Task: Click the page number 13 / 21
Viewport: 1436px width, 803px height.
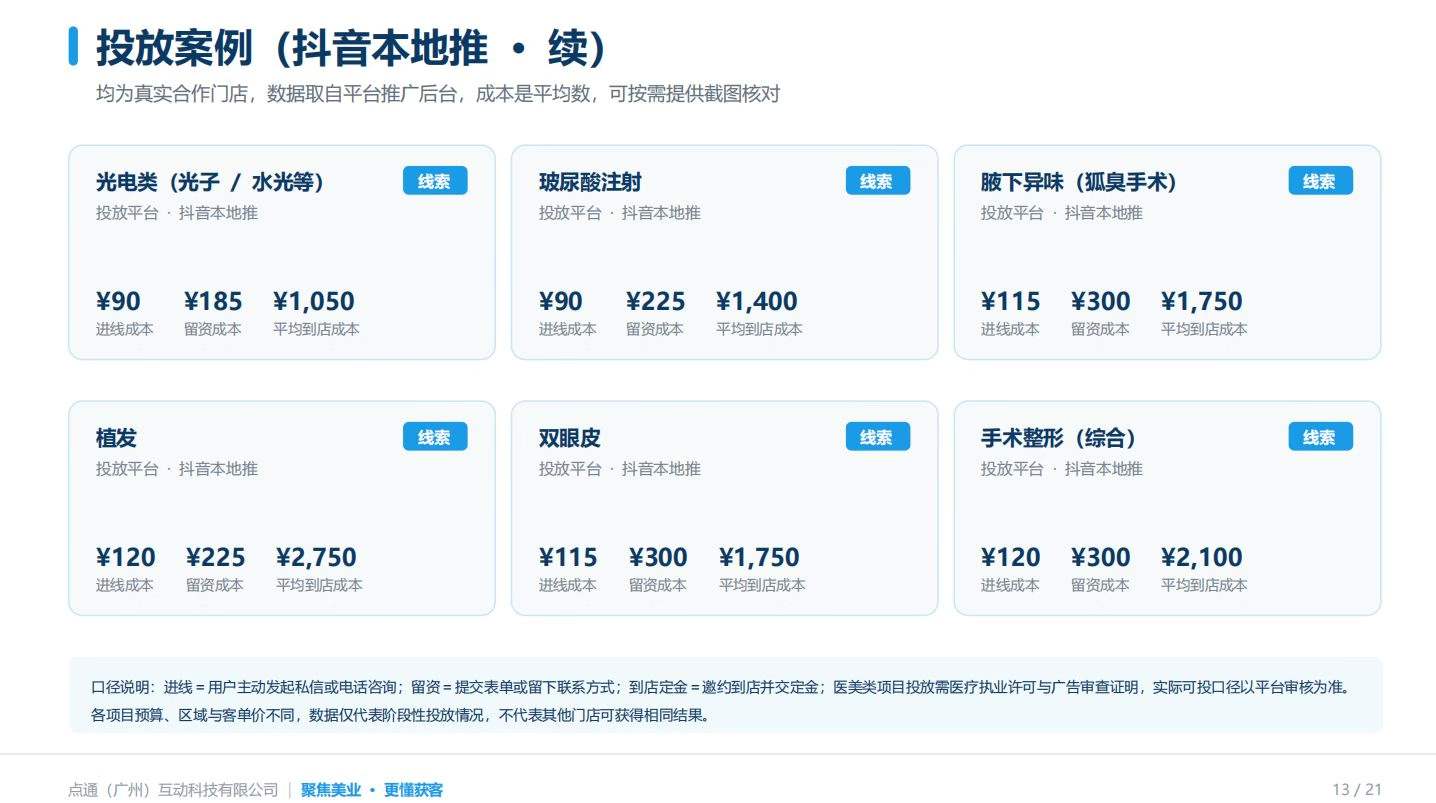Action: [1357, 790]
